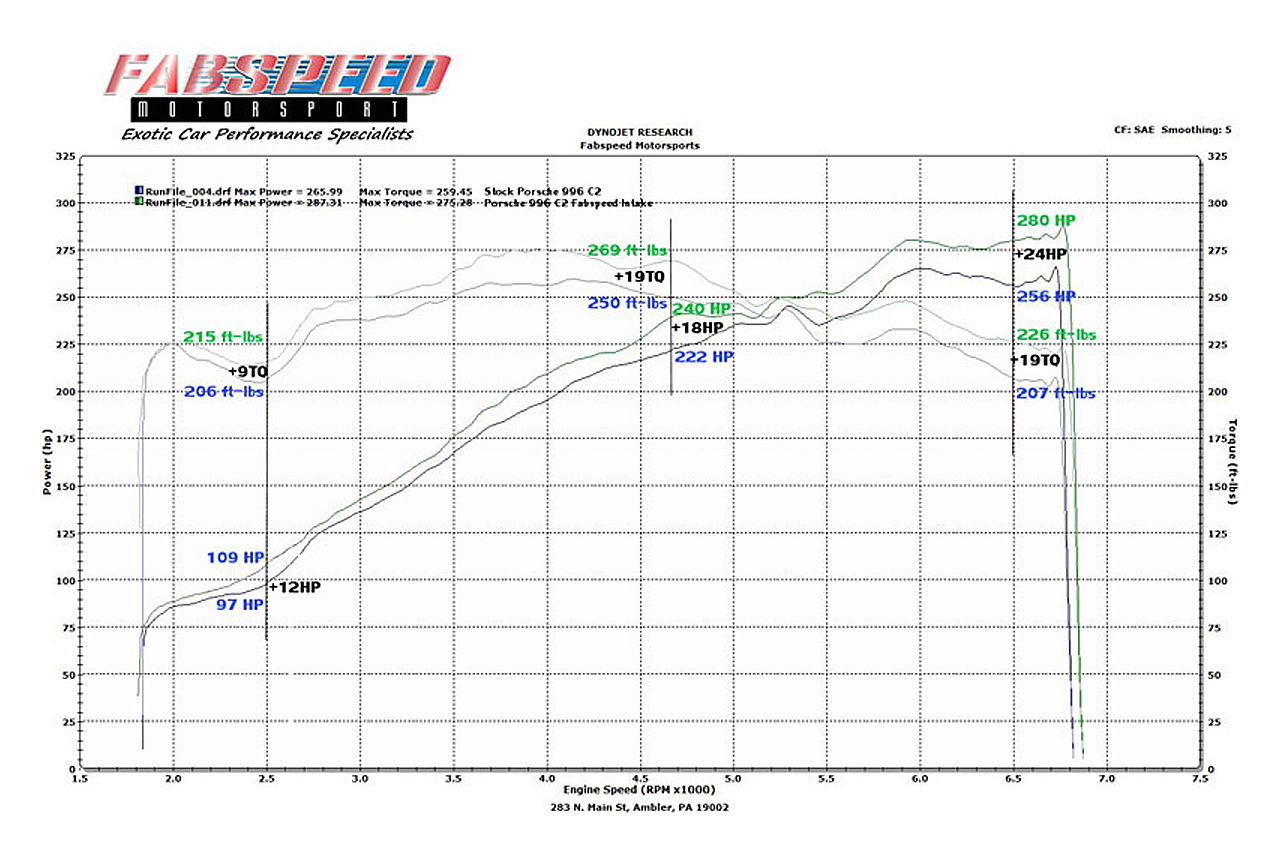Click the blue 97 HP label
The height and width of the screenshot is (857, 1280).
(240, 604)
